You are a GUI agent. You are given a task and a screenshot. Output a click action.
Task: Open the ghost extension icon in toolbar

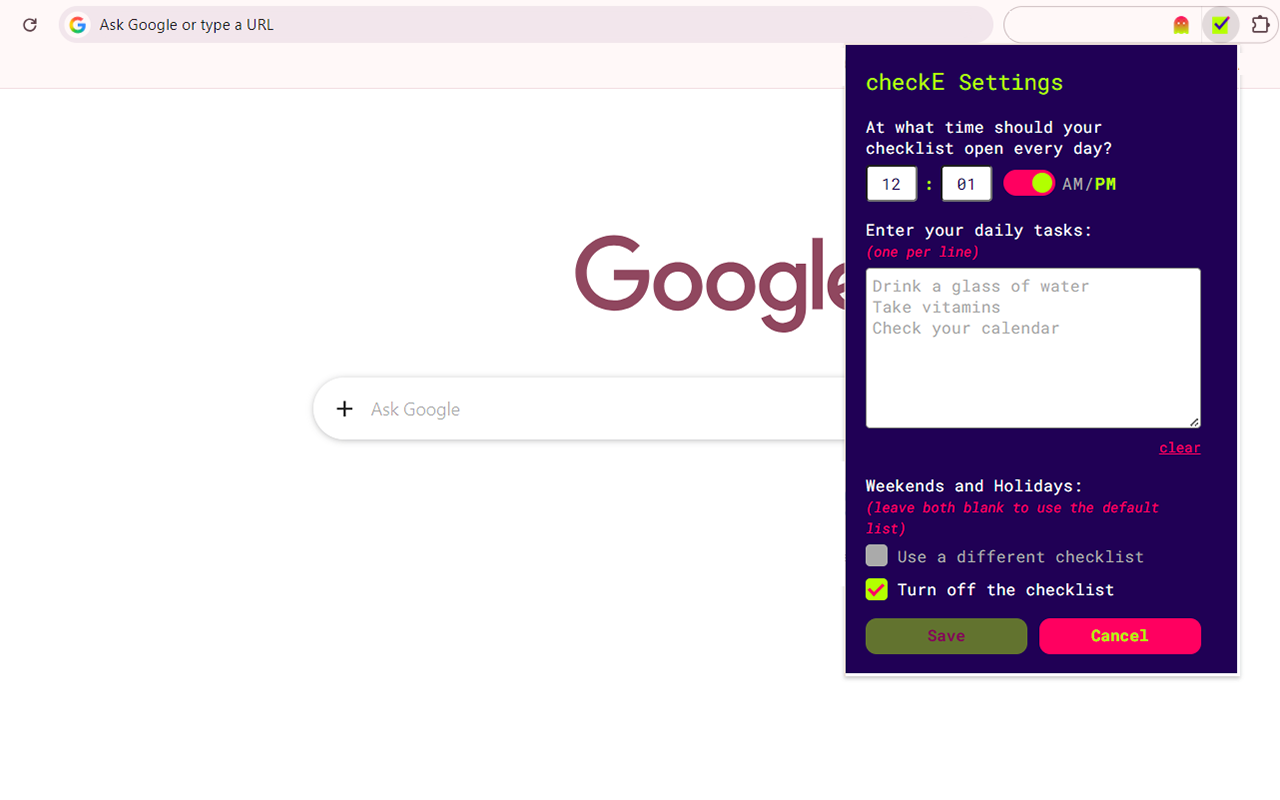(x=1181, y=25)
